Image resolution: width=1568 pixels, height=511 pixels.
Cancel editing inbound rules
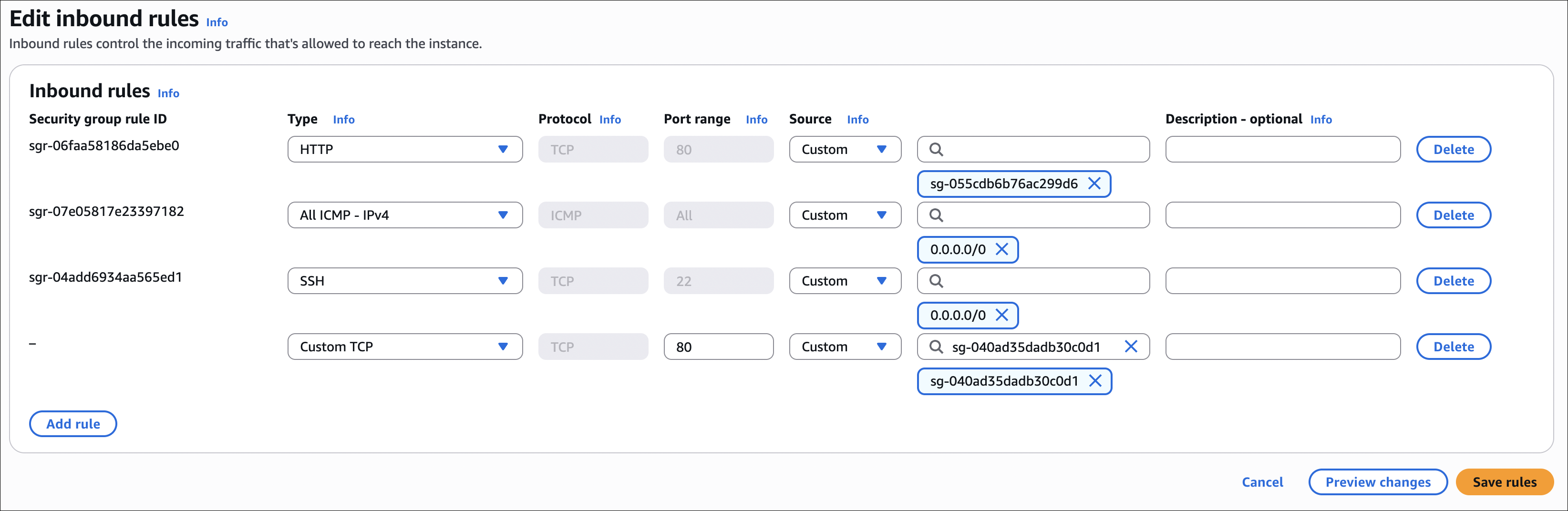click(x=1262, y=482)
